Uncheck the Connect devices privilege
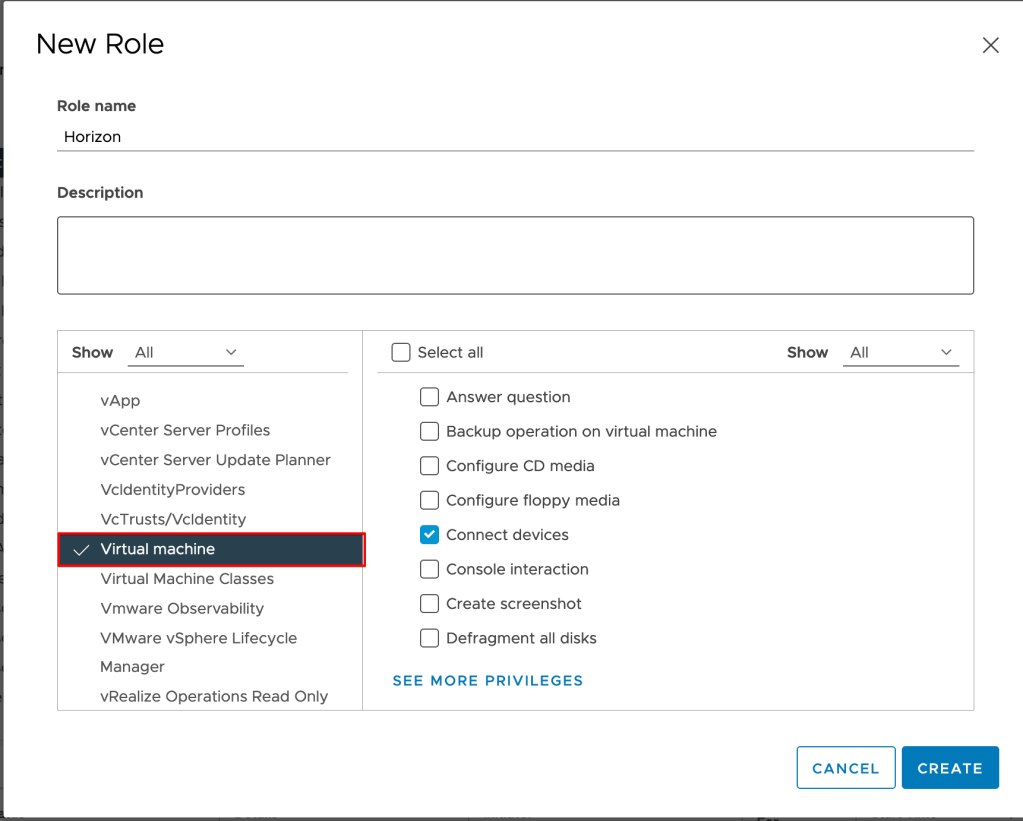Viewport: 1023px width, 821px height. [x=430, y=535]
